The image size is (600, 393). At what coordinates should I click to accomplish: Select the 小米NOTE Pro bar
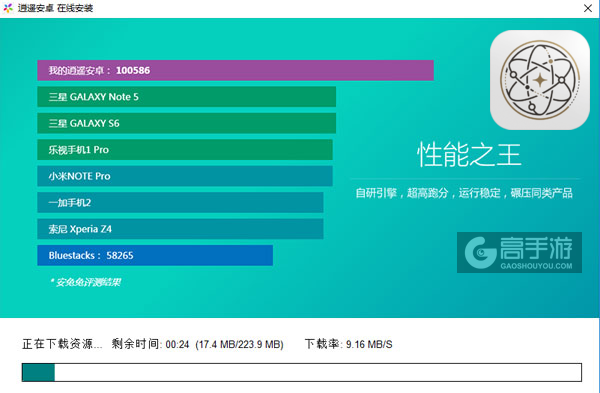click(x=185, y=176)
